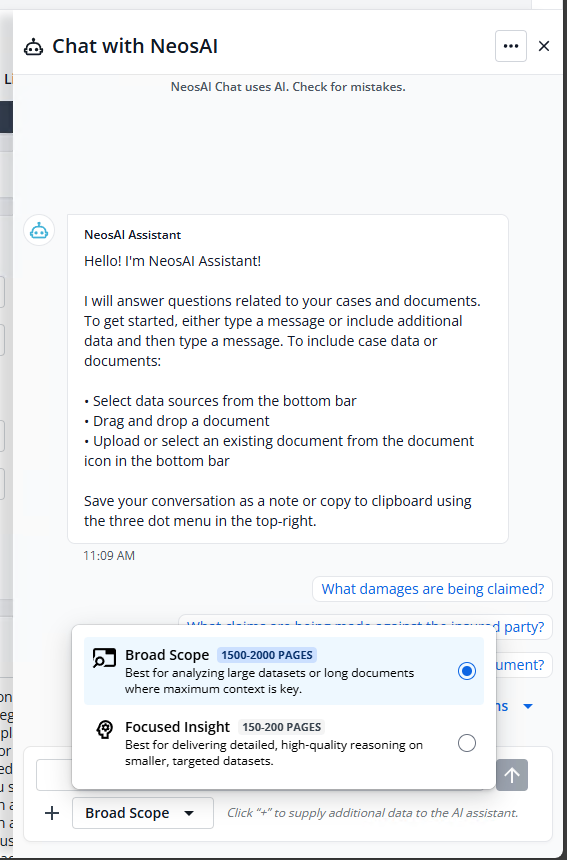567x860 pixels.
Task: Open the Broad Scope dropdown in the bottom bar
Action: click(x=143, y=813)
